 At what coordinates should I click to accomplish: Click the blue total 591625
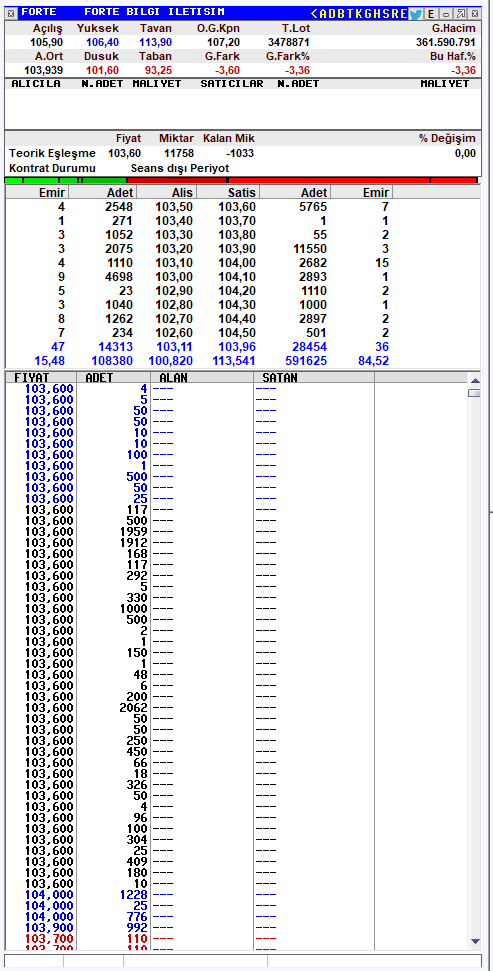(307, 360)
